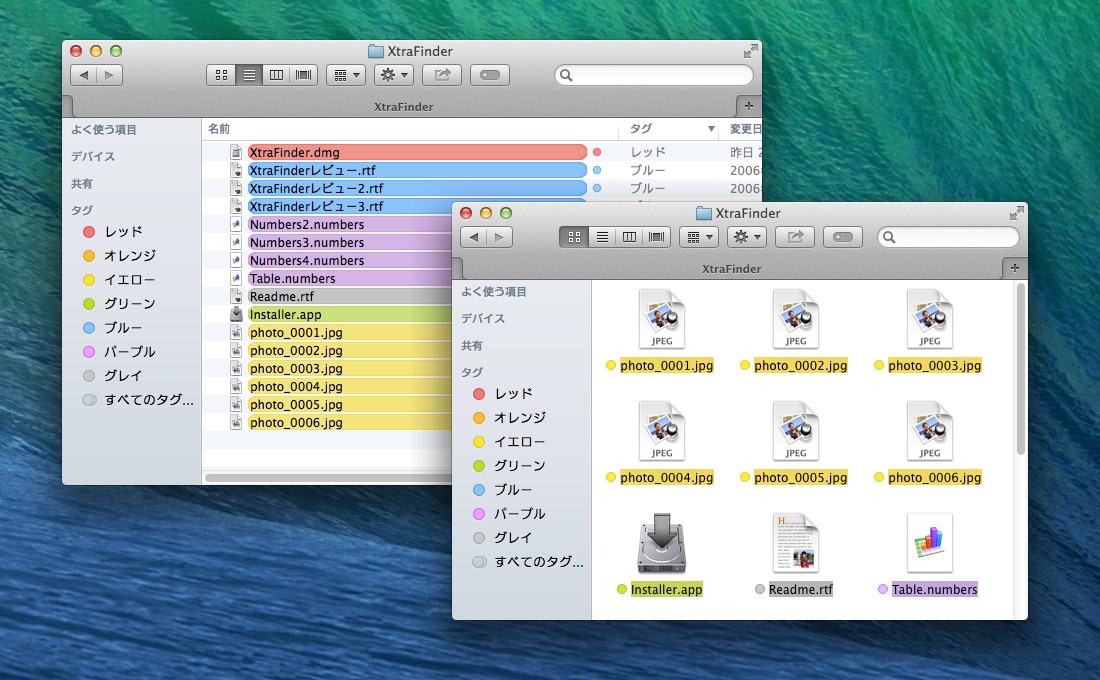Screen dimensions: 1100x680
Task: Select パープル tag in front window sidebar
Action: coord(509,514)
